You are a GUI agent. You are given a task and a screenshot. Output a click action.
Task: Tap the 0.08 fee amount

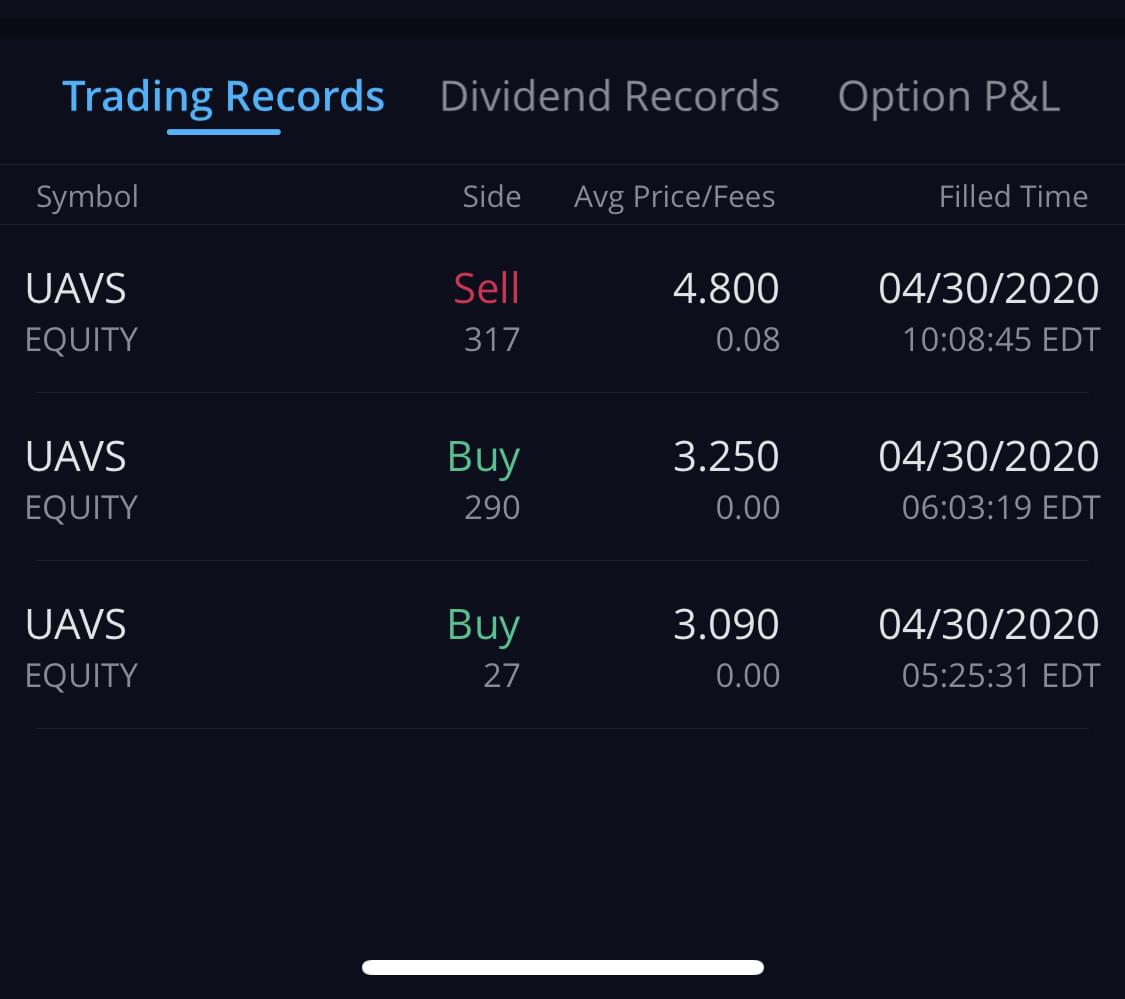747,340
